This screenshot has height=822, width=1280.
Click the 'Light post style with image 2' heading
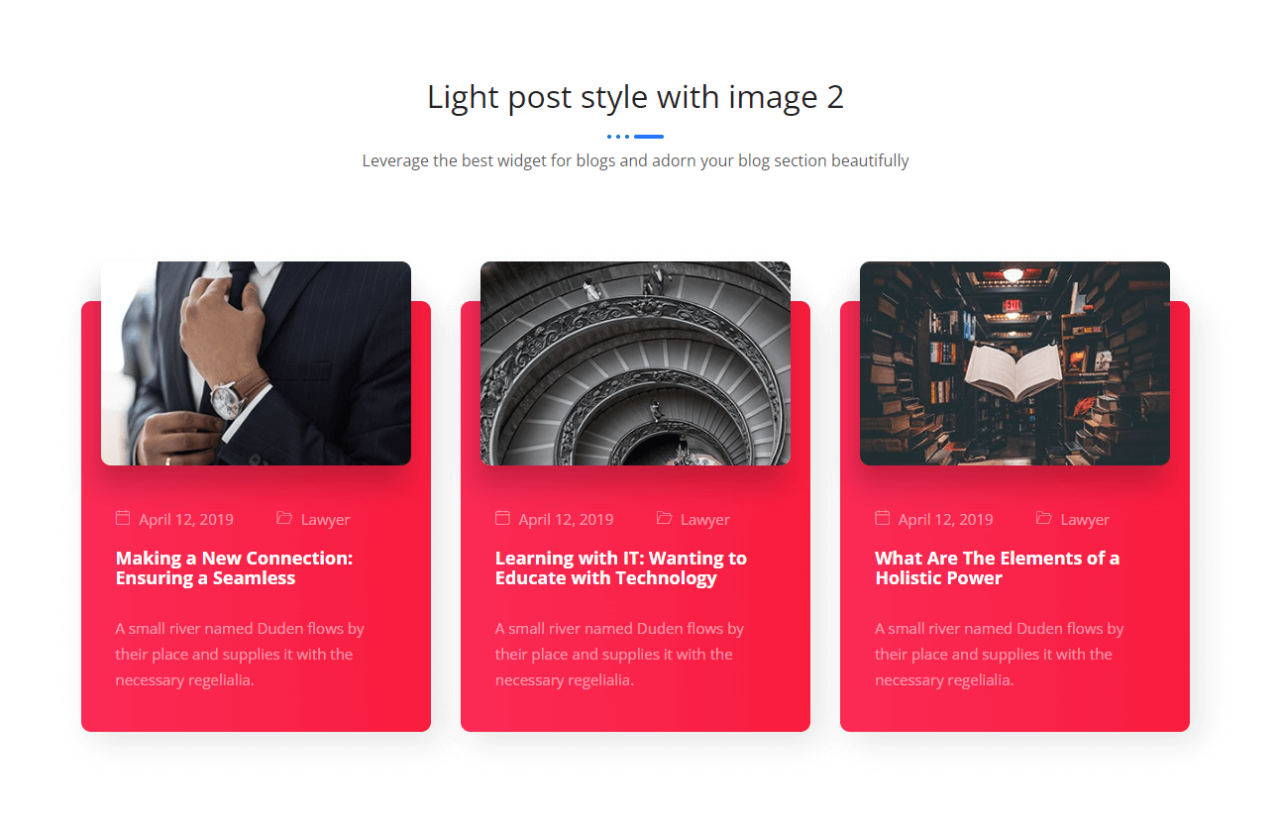tap(635, 97)
